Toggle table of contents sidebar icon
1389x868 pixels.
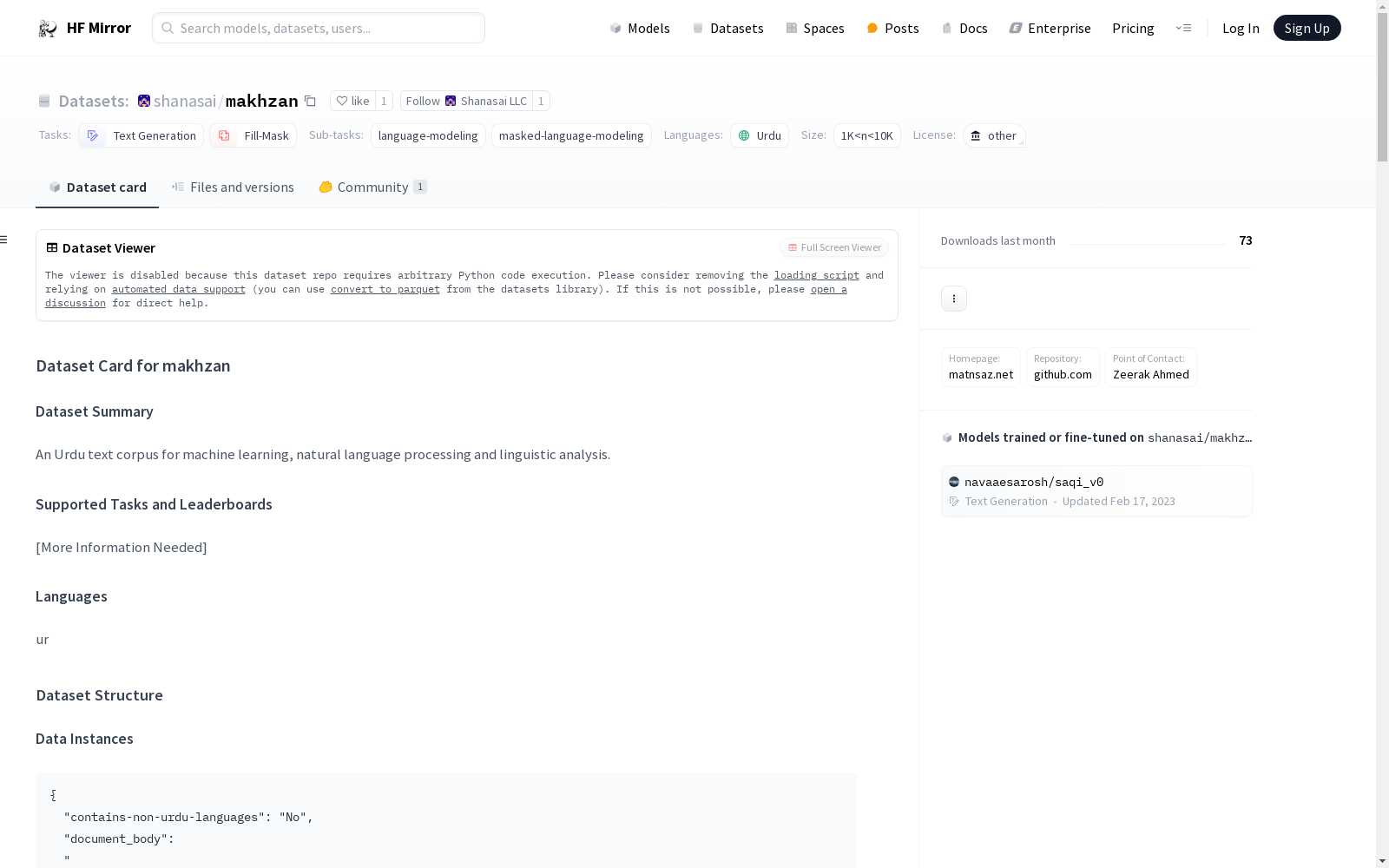coord(4,240)
